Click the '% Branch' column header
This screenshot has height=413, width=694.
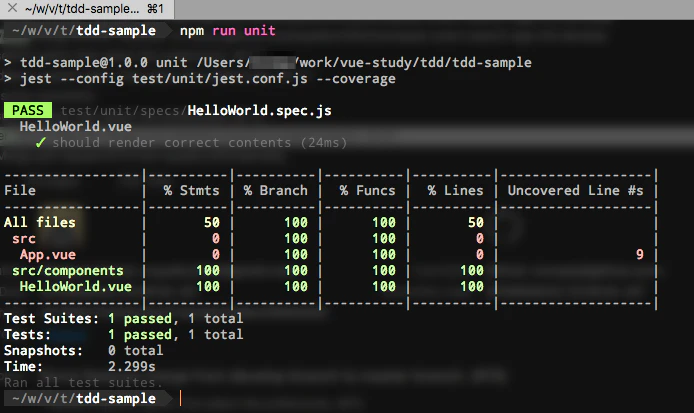pyautogui.click(x=275, y=190)
